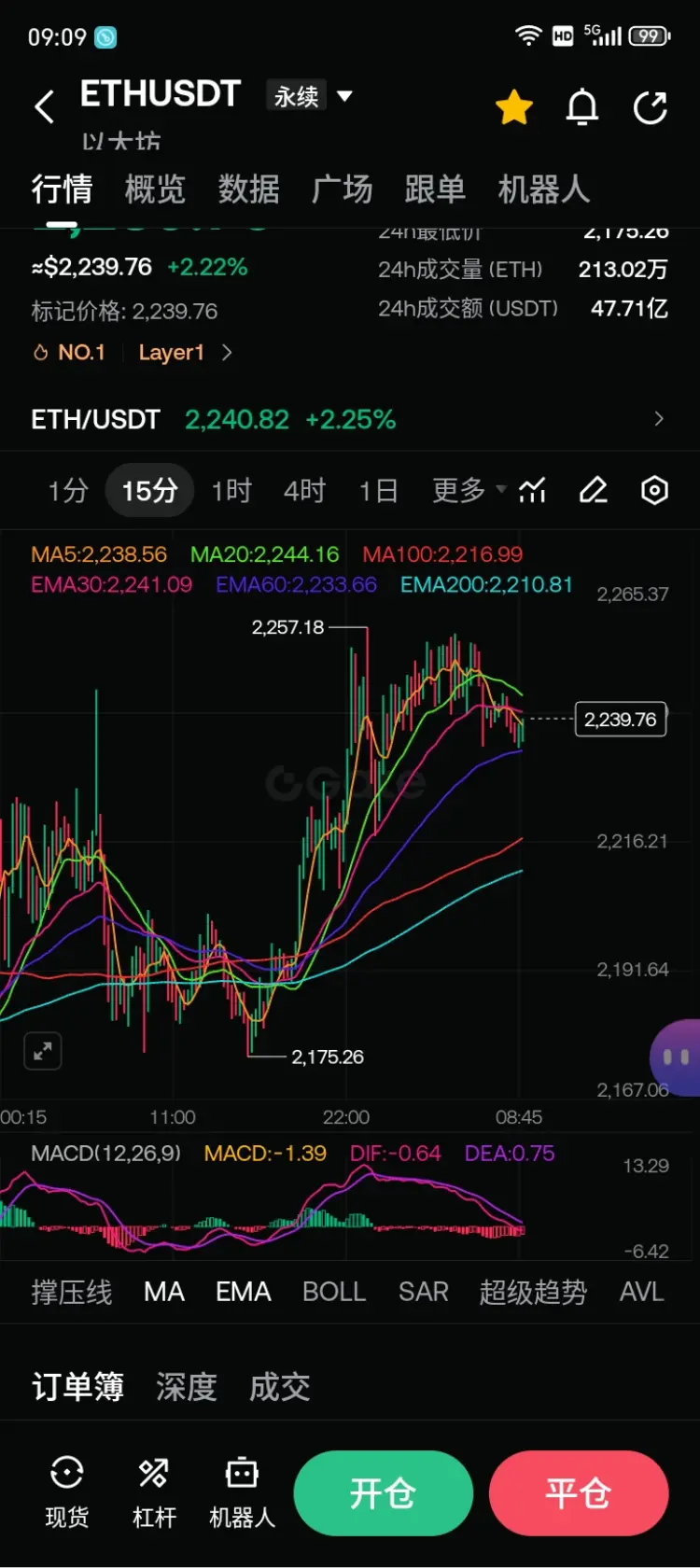The width and height of the screenshot is (700, 1568).
Task: Switch to the 概览 tab
Action: (x=155, y=189)
